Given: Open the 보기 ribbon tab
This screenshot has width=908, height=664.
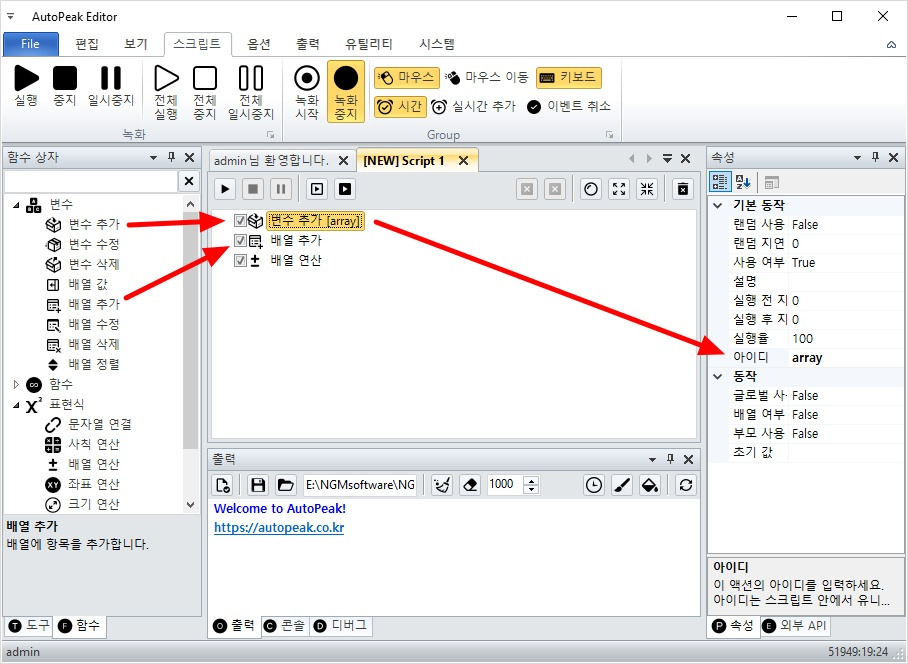Looking at the screenshot, I should coord(136,44).
